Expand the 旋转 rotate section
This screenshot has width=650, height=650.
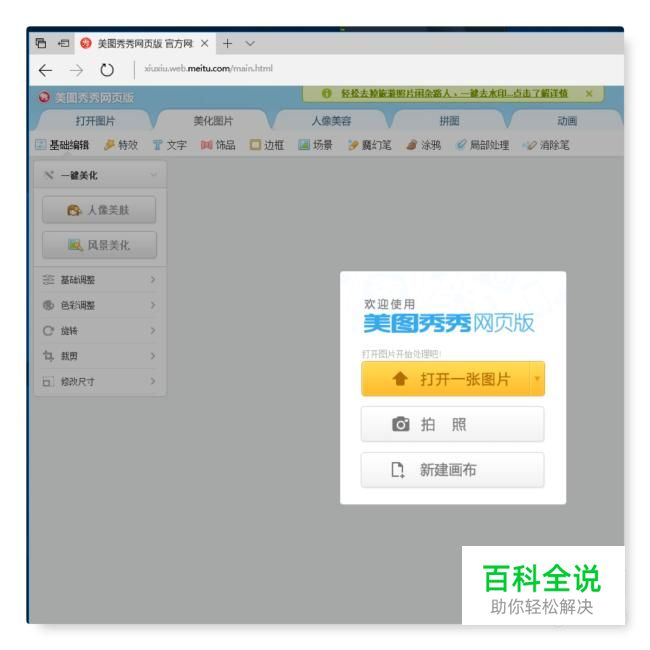[x=100, y=331]
